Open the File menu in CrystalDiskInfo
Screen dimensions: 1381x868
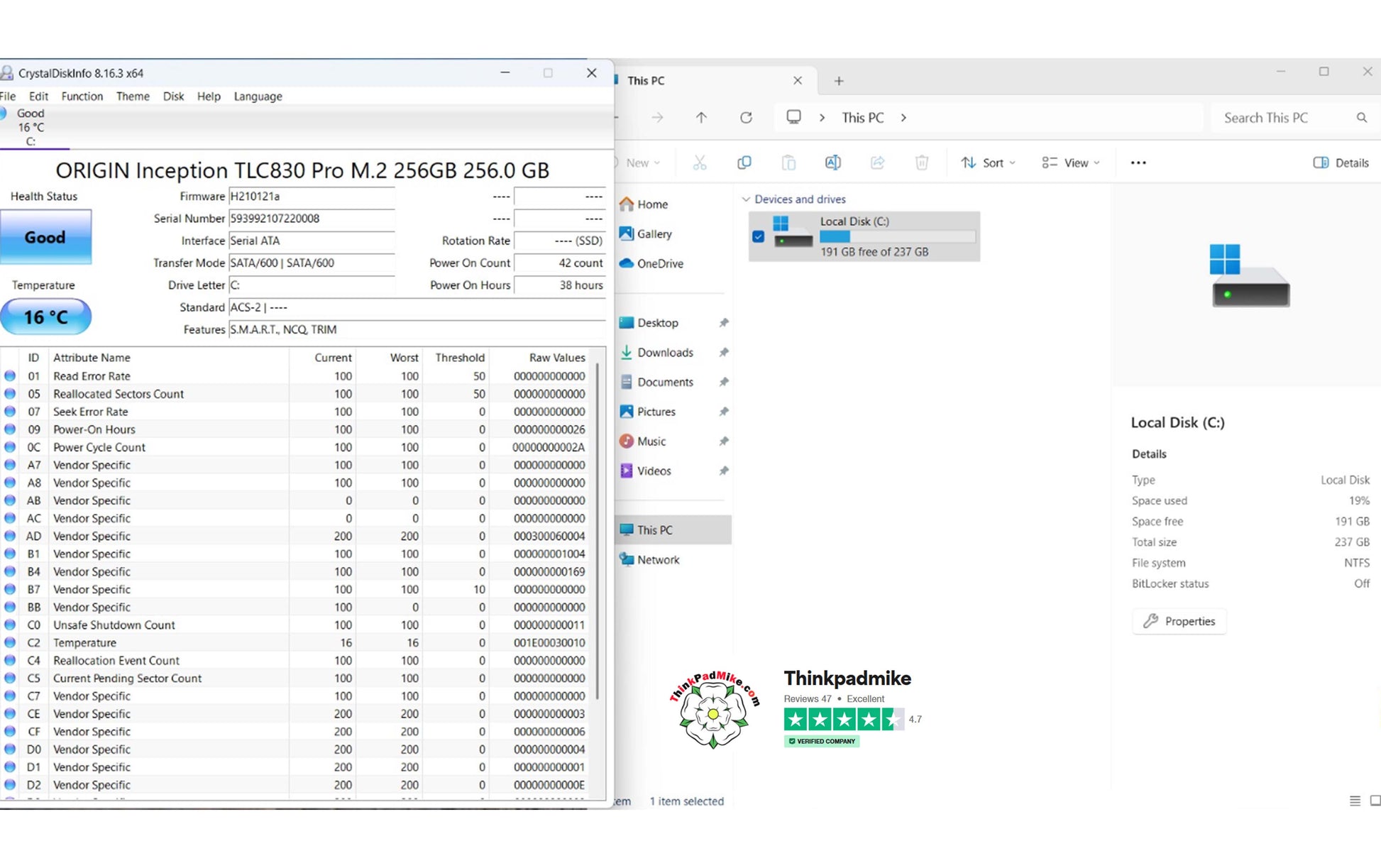8,97
